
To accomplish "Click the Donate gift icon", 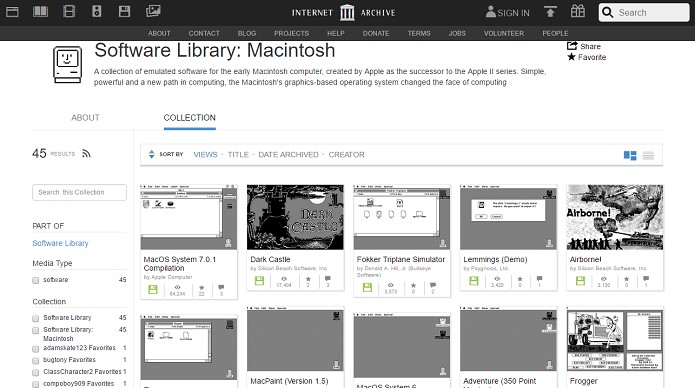I will [x=578, y=11].
